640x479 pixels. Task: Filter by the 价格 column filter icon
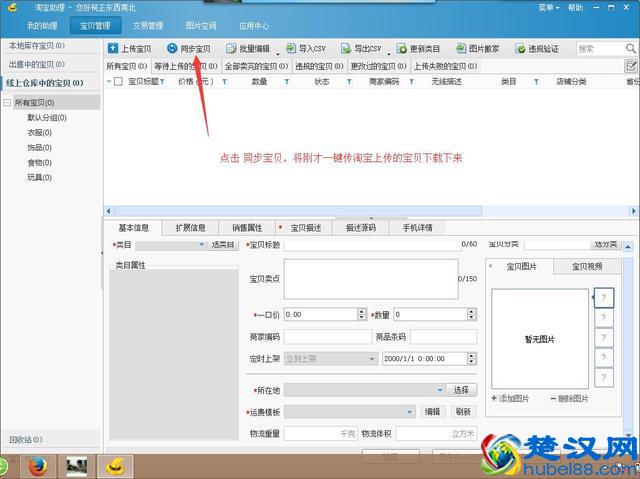(x=224, y=82)
